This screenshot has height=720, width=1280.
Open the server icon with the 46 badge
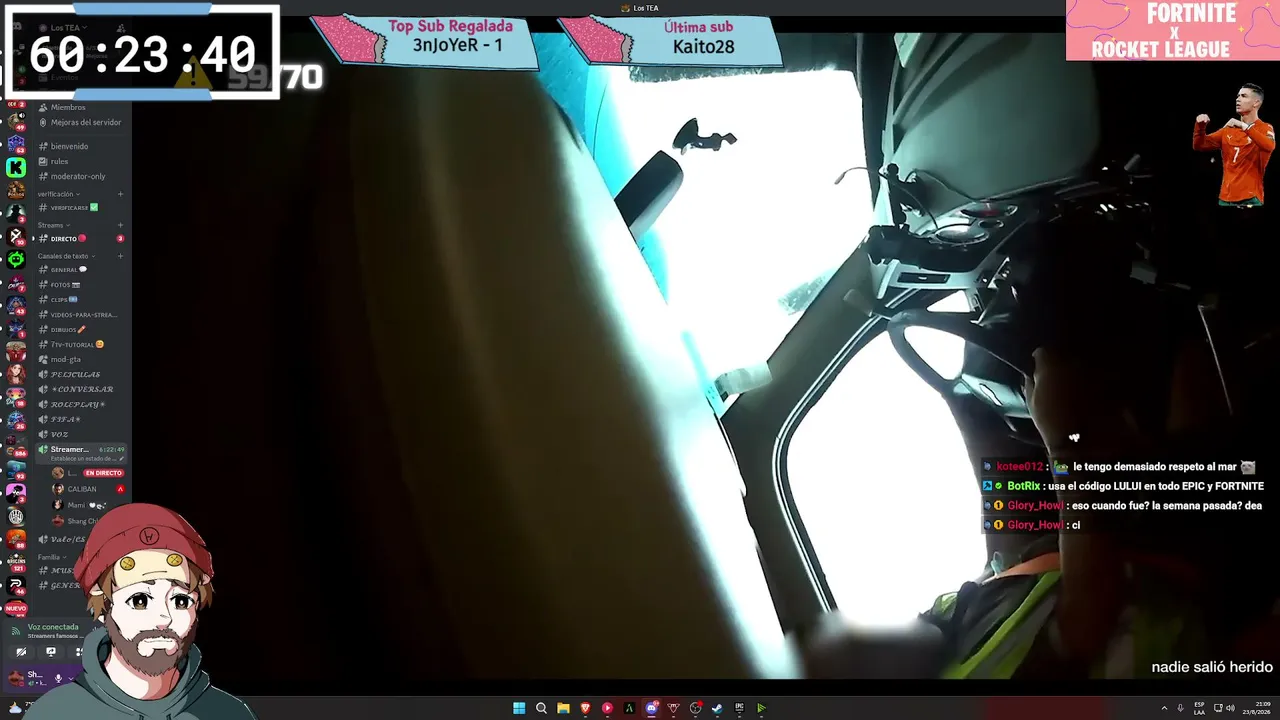click(x=16, y=585)
